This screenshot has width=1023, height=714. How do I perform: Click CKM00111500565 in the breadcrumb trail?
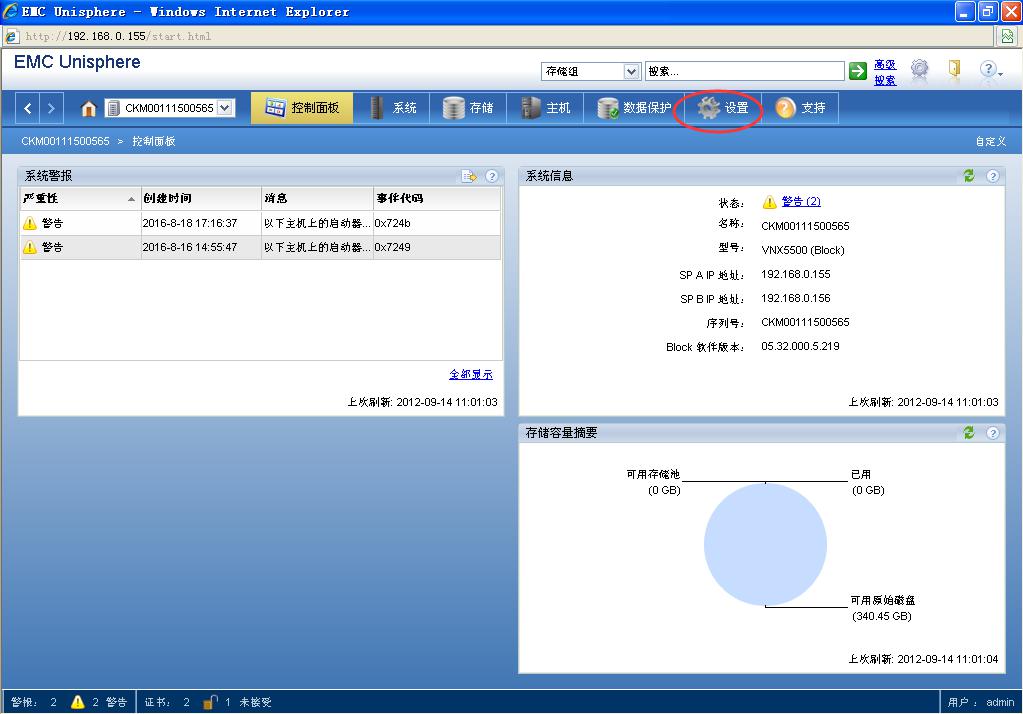pos(65,142)
